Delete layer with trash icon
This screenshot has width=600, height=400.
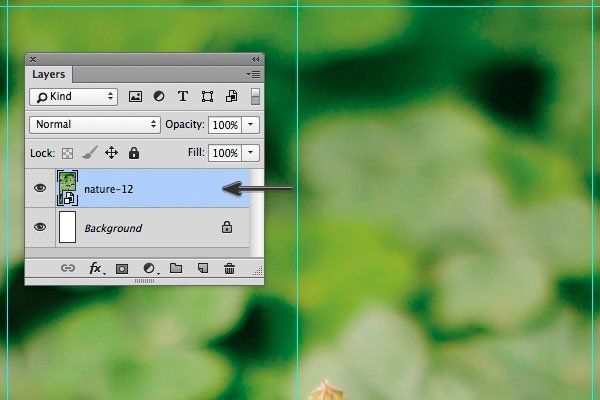pyautogui.click(x=229, y=268)
